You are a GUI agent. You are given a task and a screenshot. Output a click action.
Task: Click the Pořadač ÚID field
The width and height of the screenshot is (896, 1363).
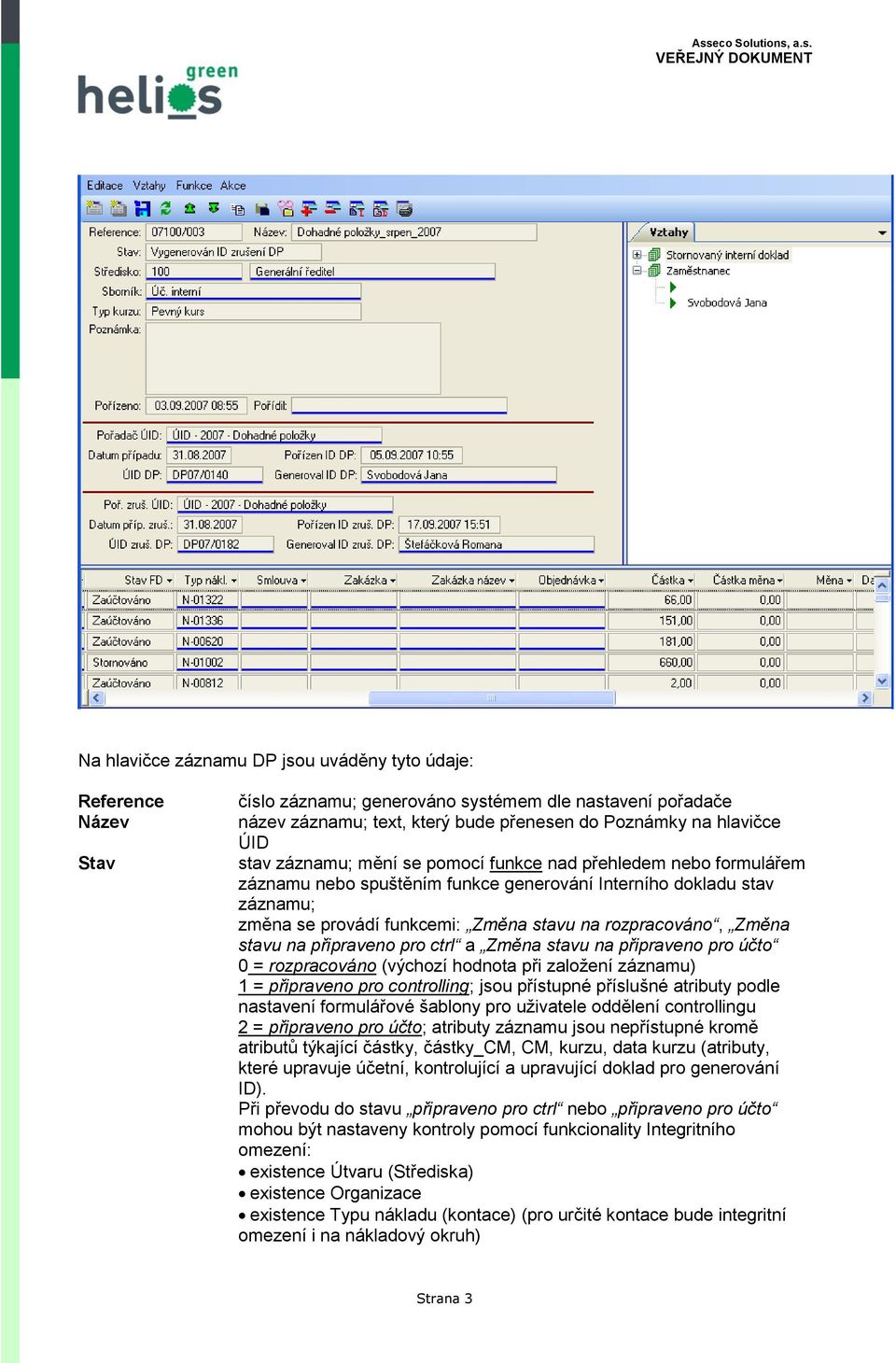(x=274, y=435)
